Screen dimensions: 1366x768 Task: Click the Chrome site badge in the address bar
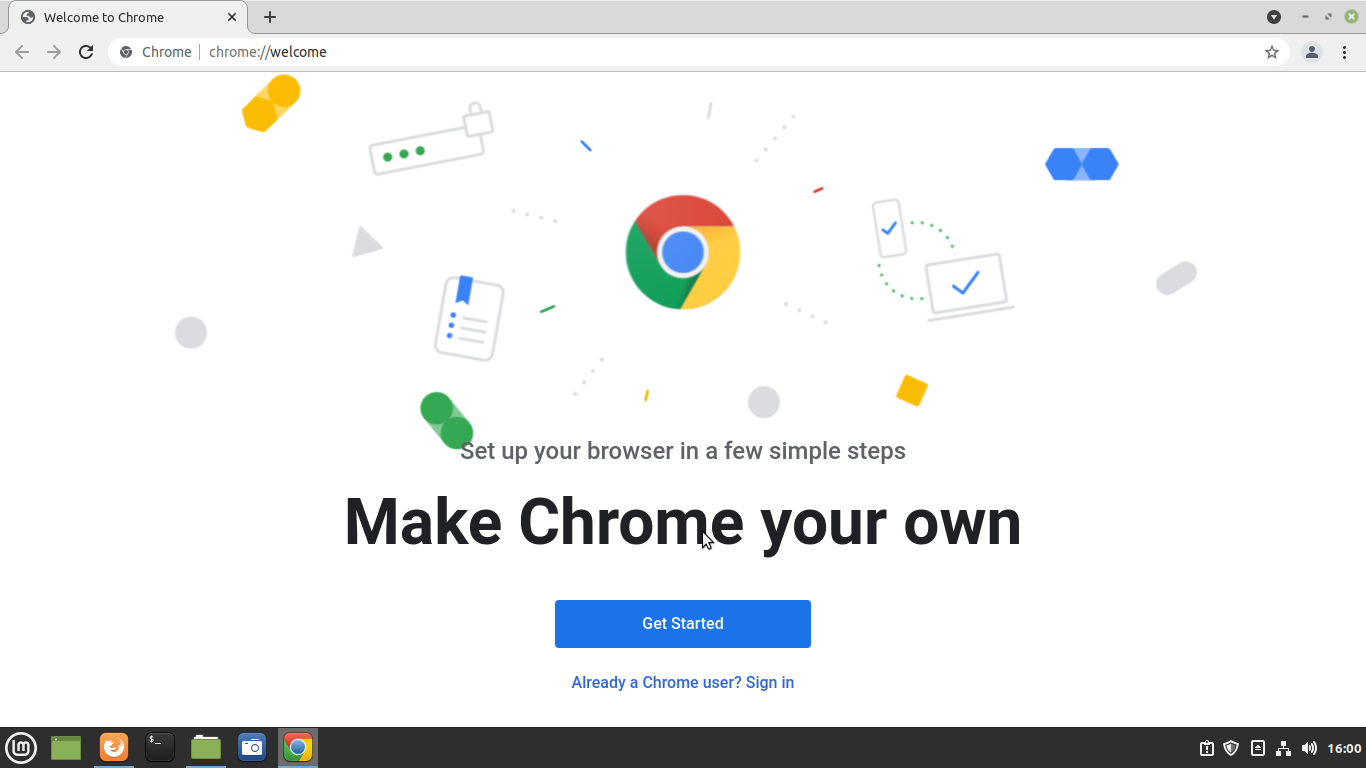coord(126,51)
